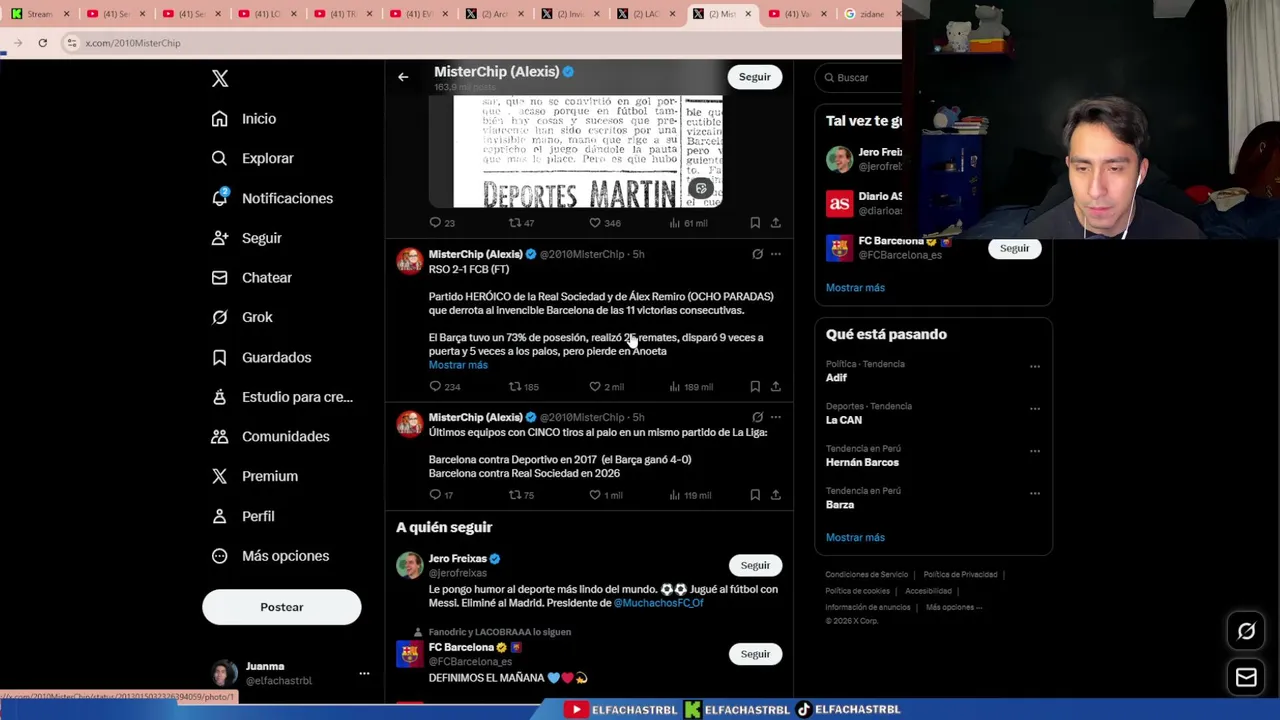
Task: Open floating messages envelope button
Action: pos(1246,678)
